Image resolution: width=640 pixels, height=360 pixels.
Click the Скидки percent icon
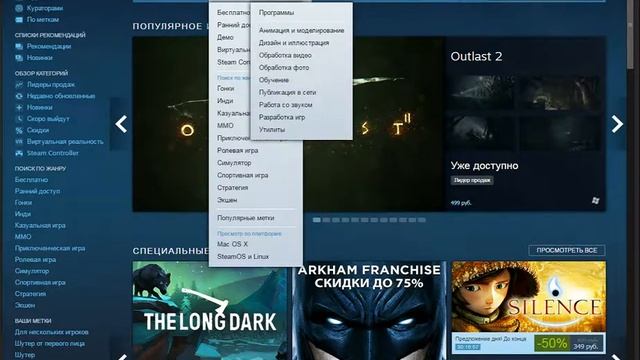pos(19,131)
